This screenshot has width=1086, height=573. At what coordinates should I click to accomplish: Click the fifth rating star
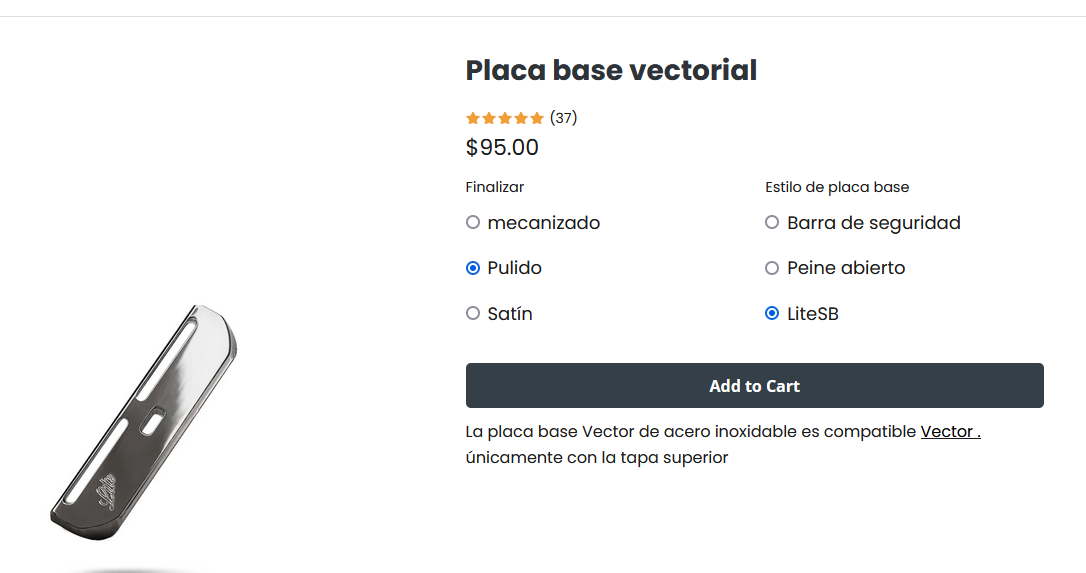pos(537,118)
